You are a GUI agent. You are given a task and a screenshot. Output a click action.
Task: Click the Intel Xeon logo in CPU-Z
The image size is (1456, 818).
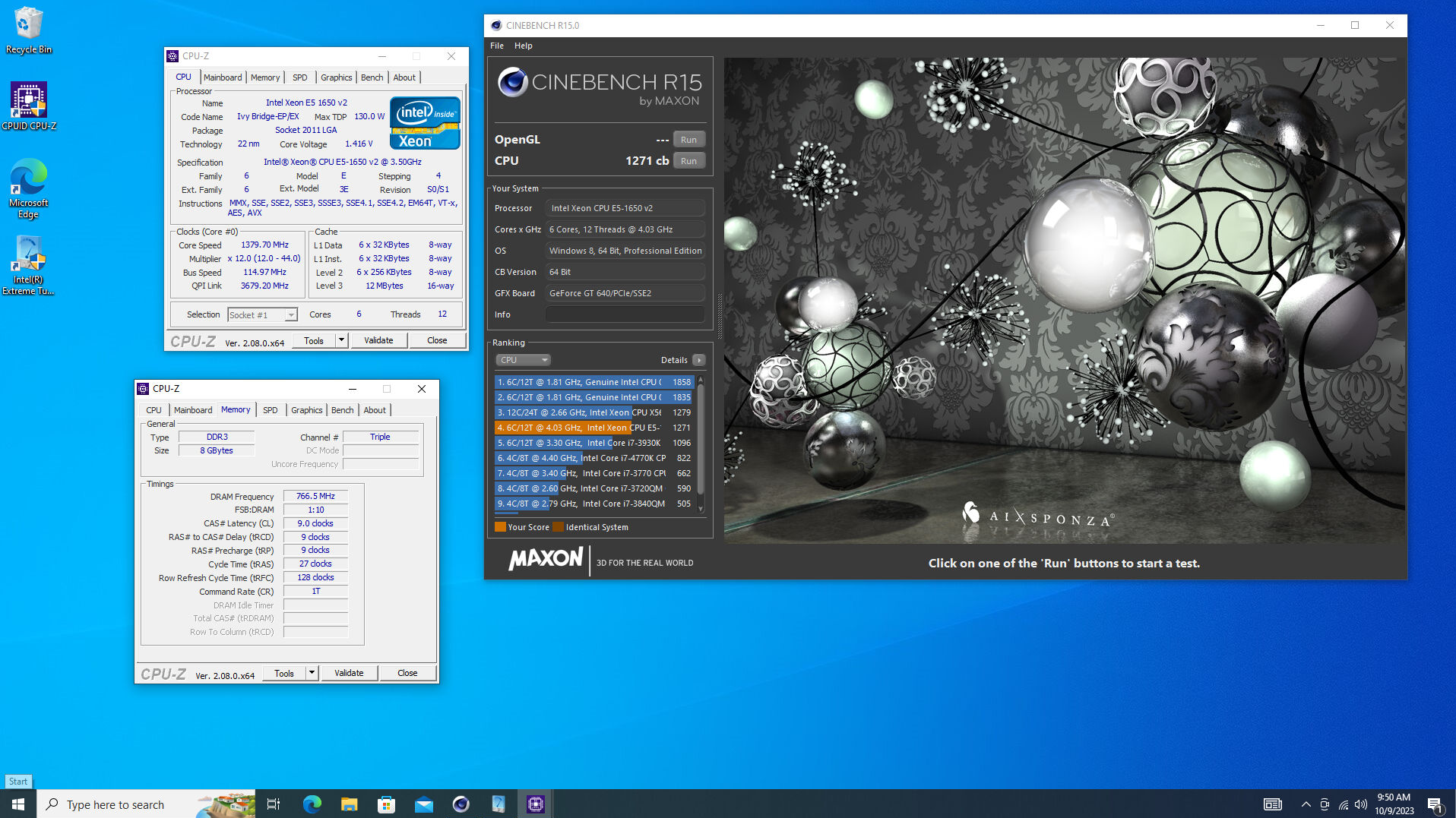(x=425, y=122)
